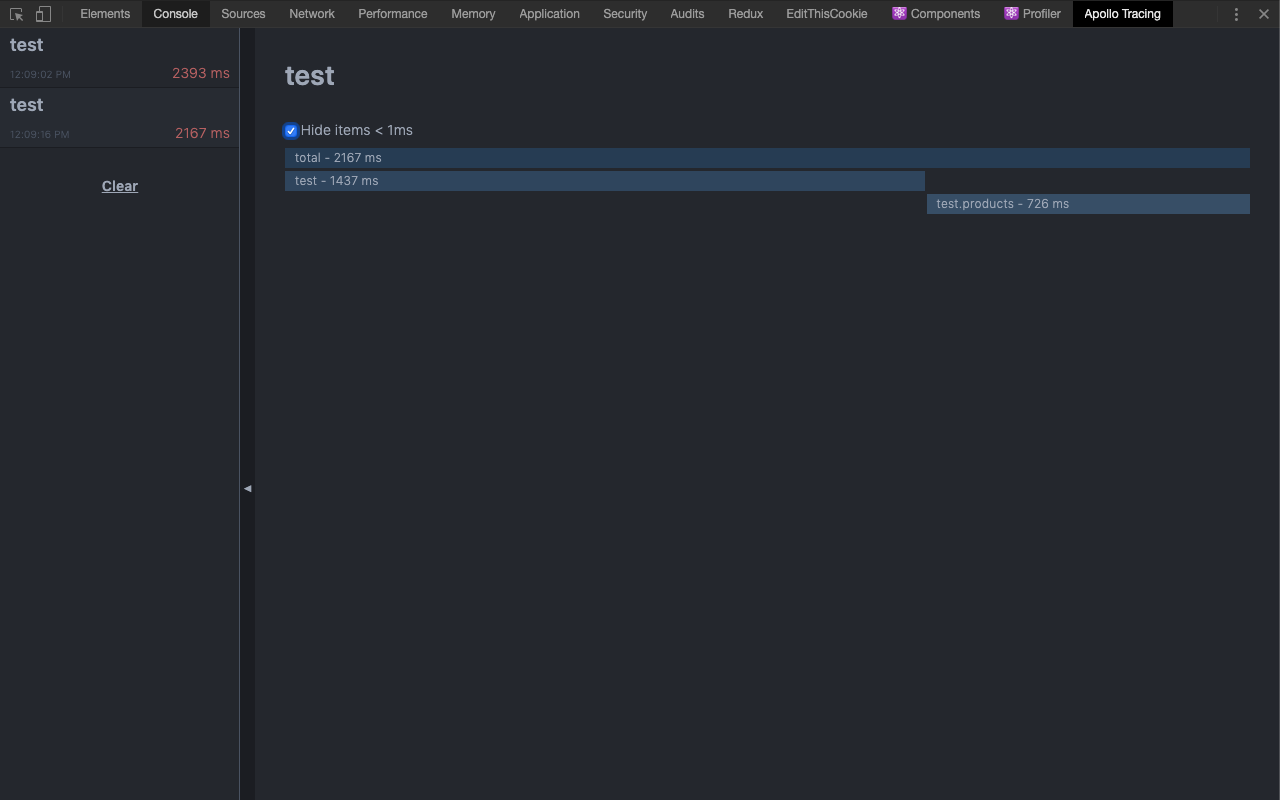Open the Audits tab
The image size is (1280, 800).
click(x=687, y=14)
